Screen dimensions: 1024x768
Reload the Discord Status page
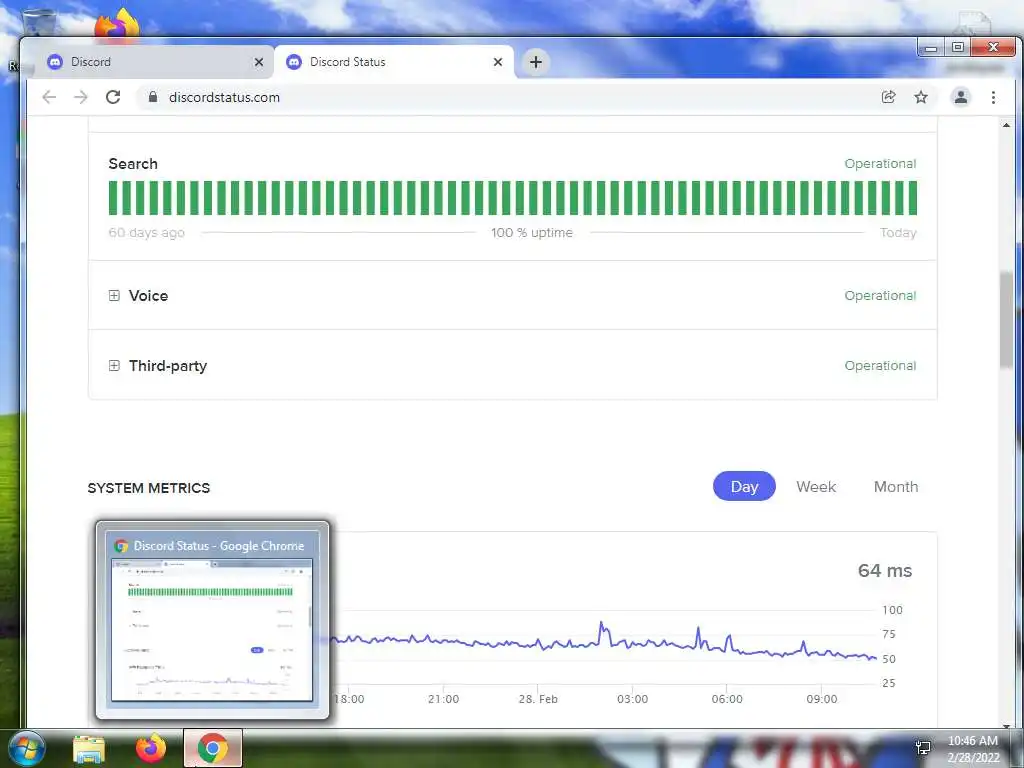click(x=113, y=97)
